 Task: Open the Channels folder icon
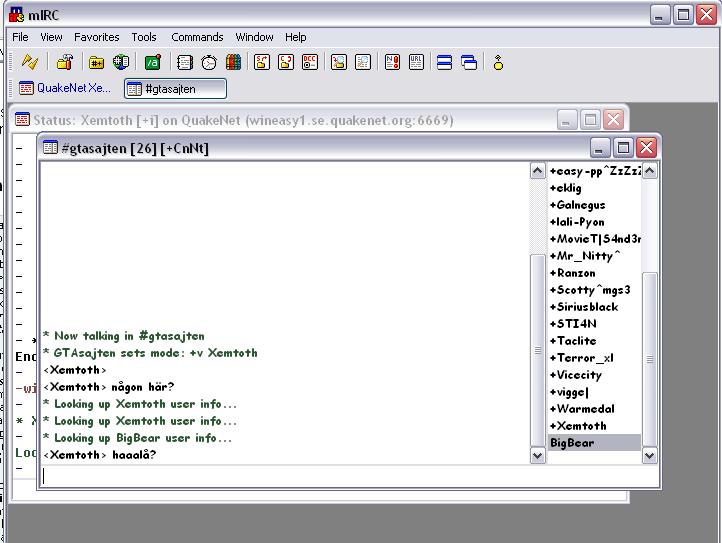coord(96,62)
